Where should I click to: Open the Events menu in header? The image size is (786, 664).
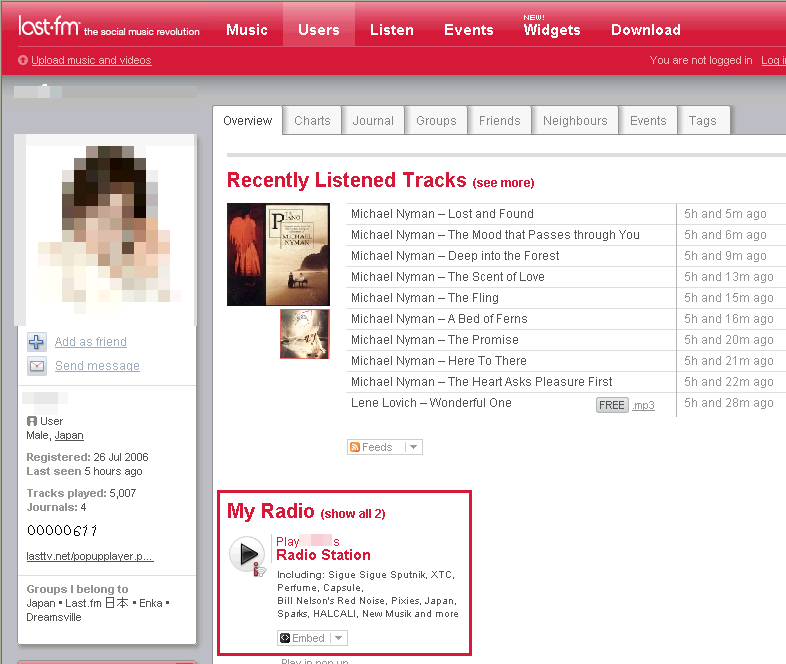point(469,30)
